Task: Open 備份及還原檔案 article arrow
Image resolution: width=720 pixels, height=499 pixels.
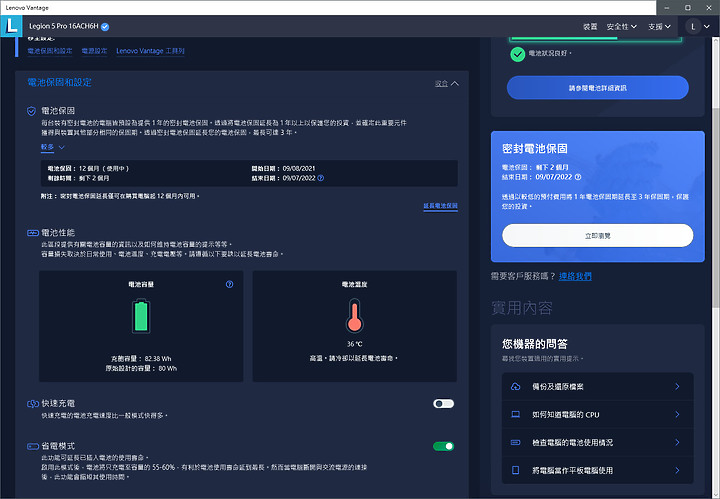Action: pos(677,387)
